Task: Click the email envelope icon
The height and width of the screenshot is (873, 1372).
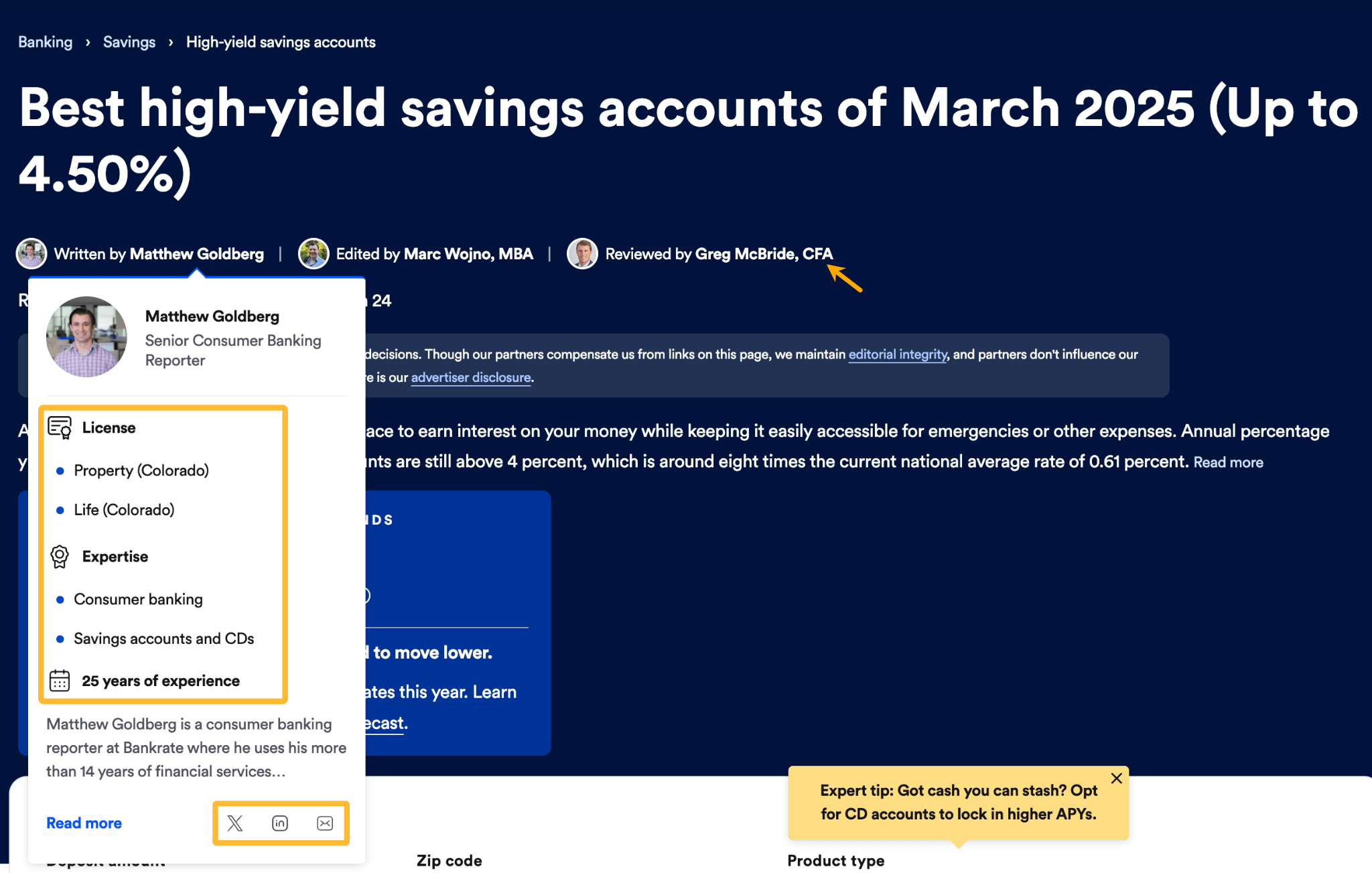Action: [x=325, y=823]
